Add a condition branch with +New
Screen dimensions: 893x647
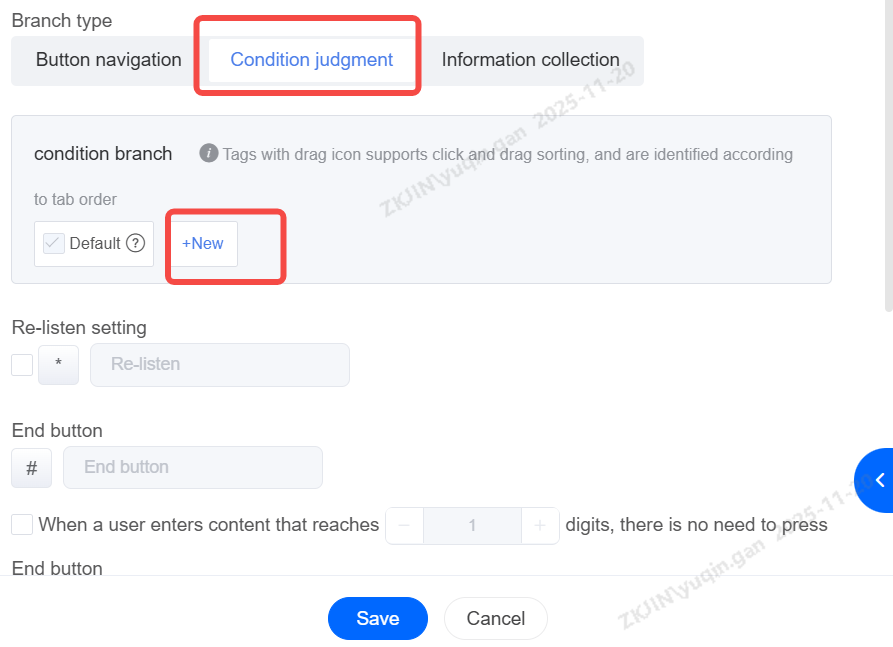click(203, 244)
